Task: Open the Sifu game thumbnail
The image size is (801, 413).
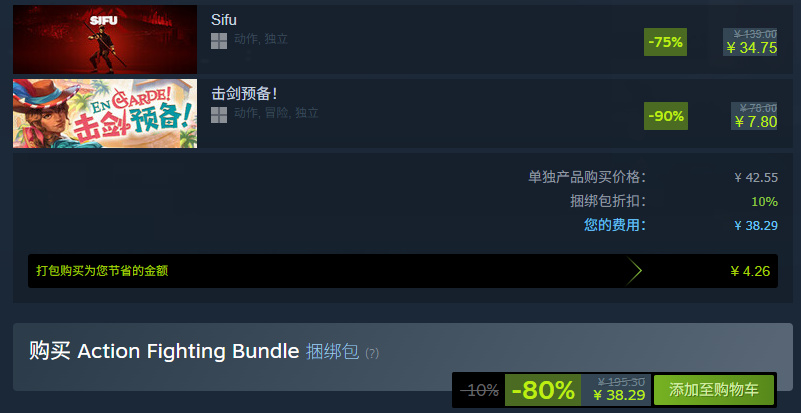Action: click(105, 39)
